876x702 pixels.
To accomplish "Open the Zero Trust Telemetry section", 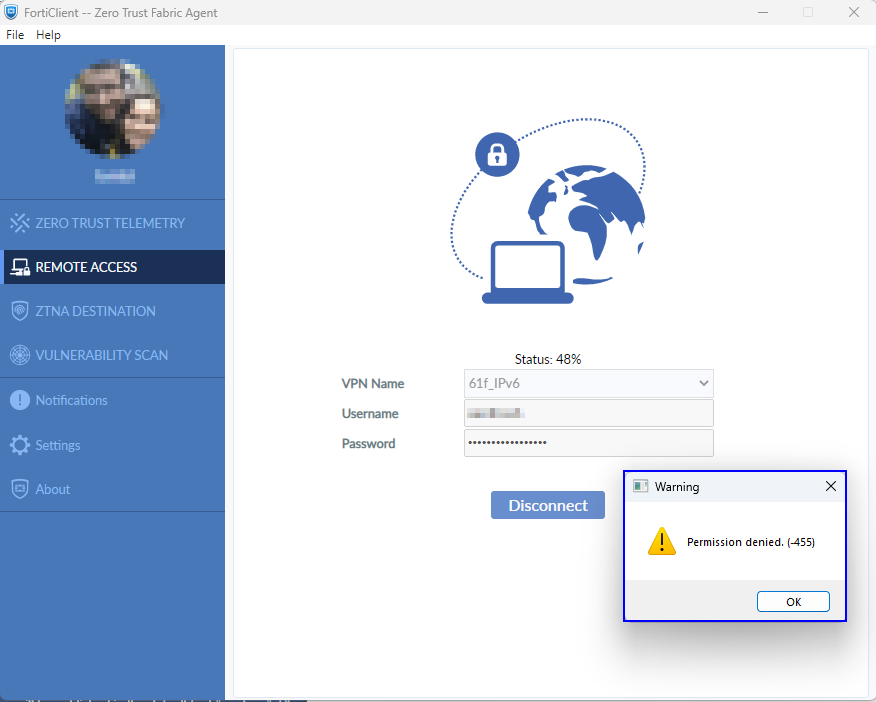I will 110,223.
